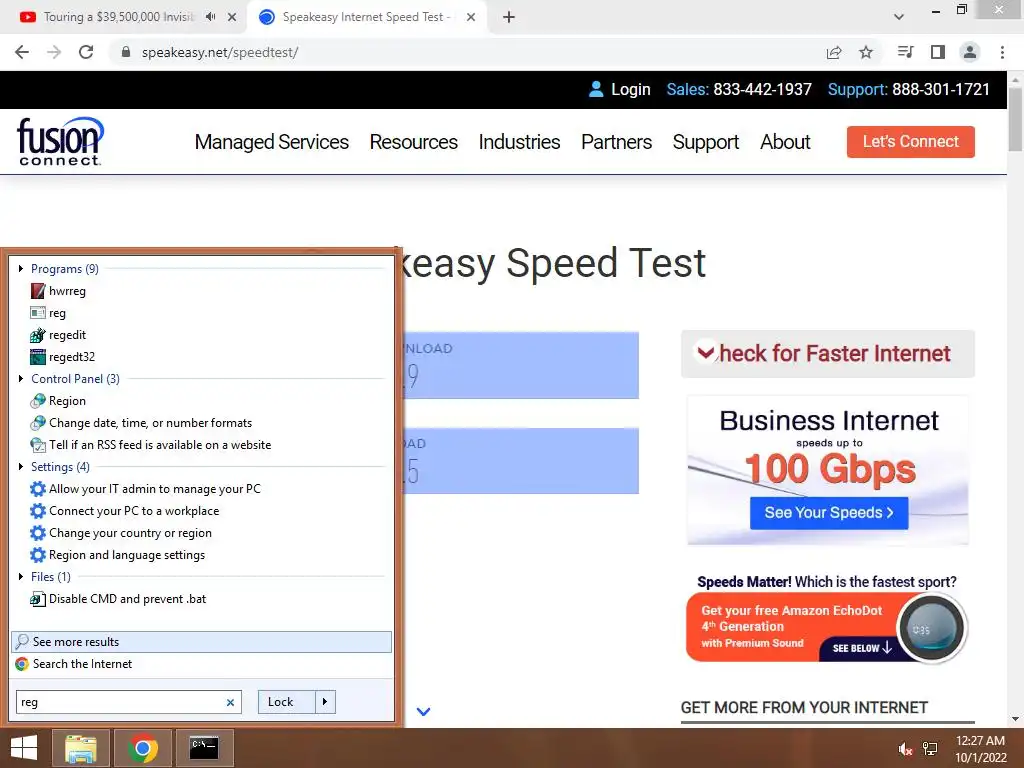Collapse the Programs (9) group

21,268
